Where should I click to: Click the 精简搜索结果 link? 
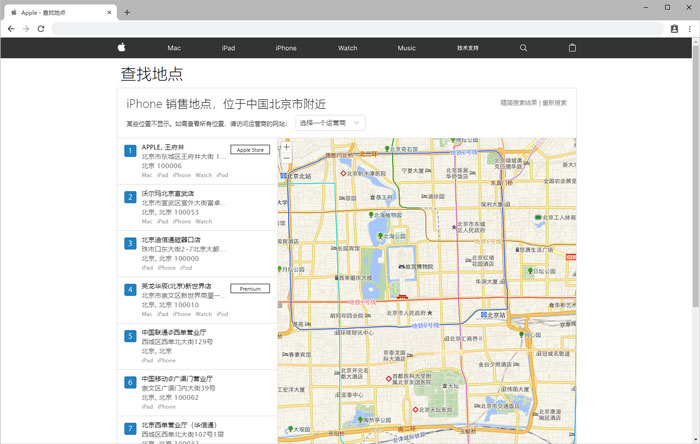click(518, 103)
